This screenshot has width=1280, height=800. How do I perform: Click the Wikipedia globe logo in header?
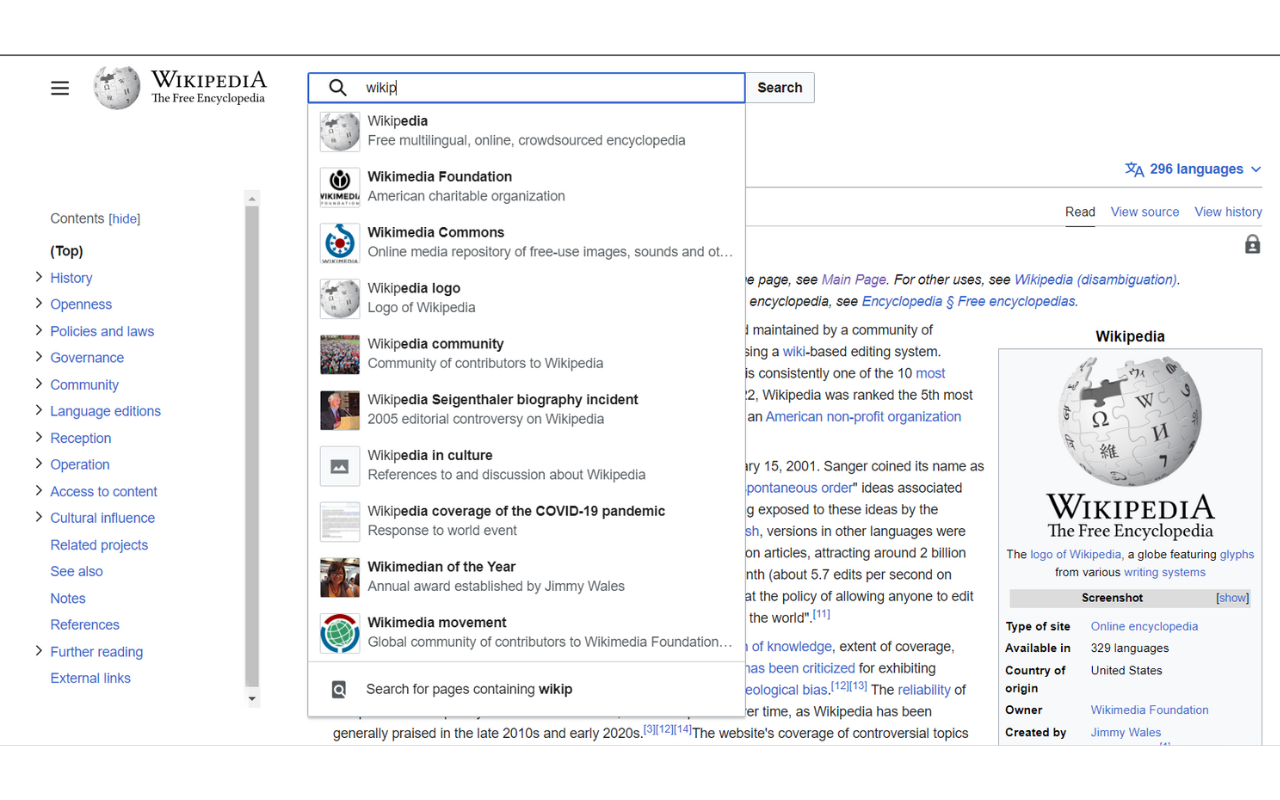pos(117,88)
